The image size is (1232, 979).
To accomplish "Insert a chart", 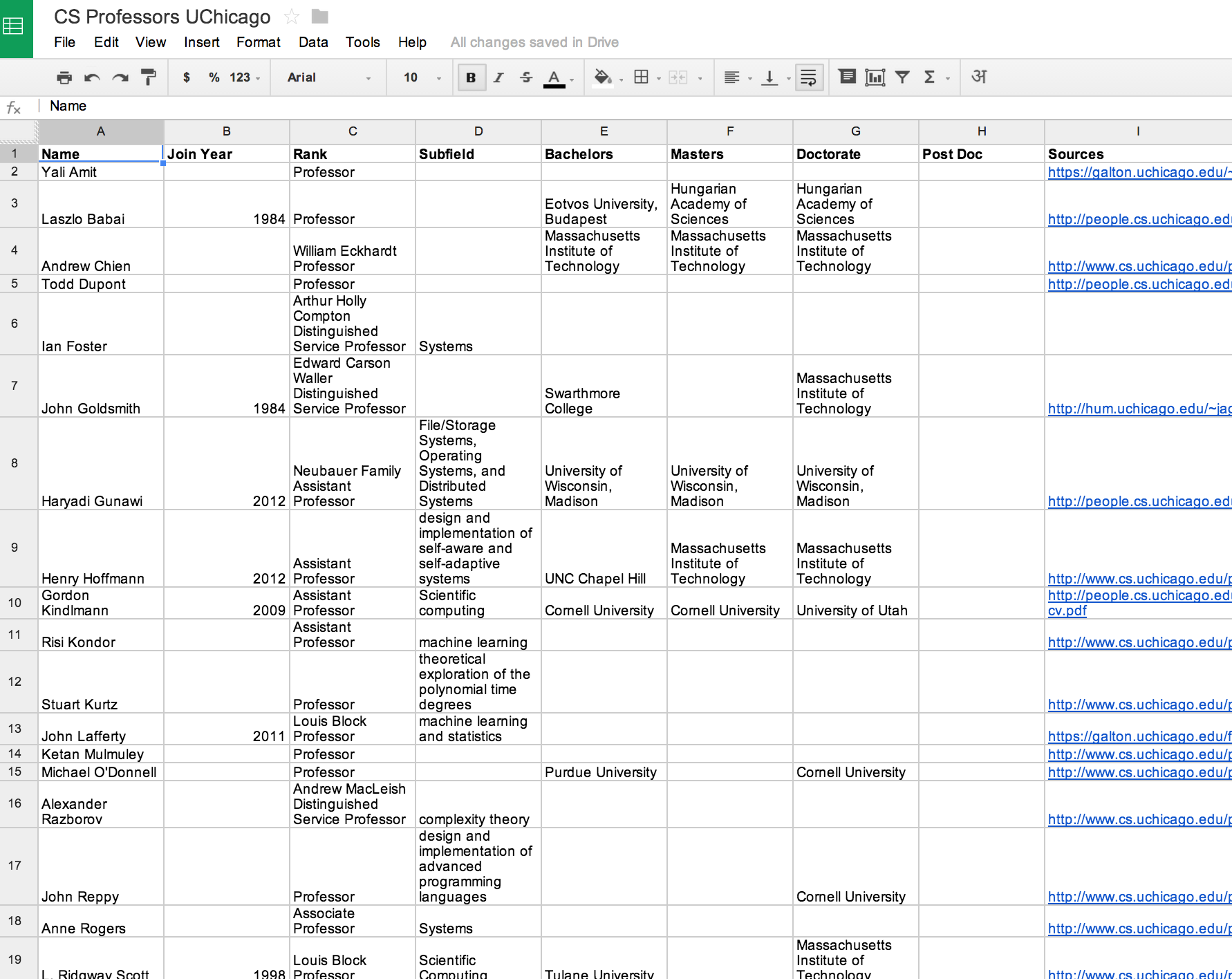I will point(875,77).
